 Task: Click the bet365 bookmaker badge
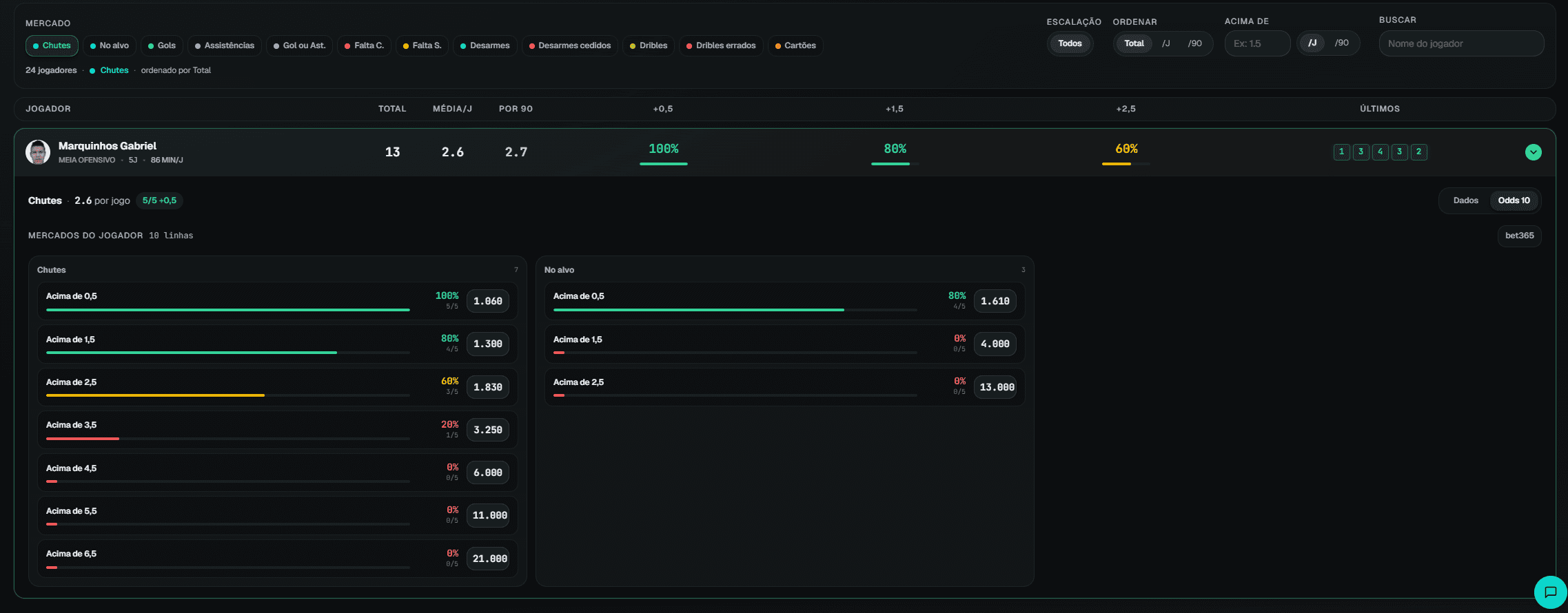click(x=1519, y=236)
